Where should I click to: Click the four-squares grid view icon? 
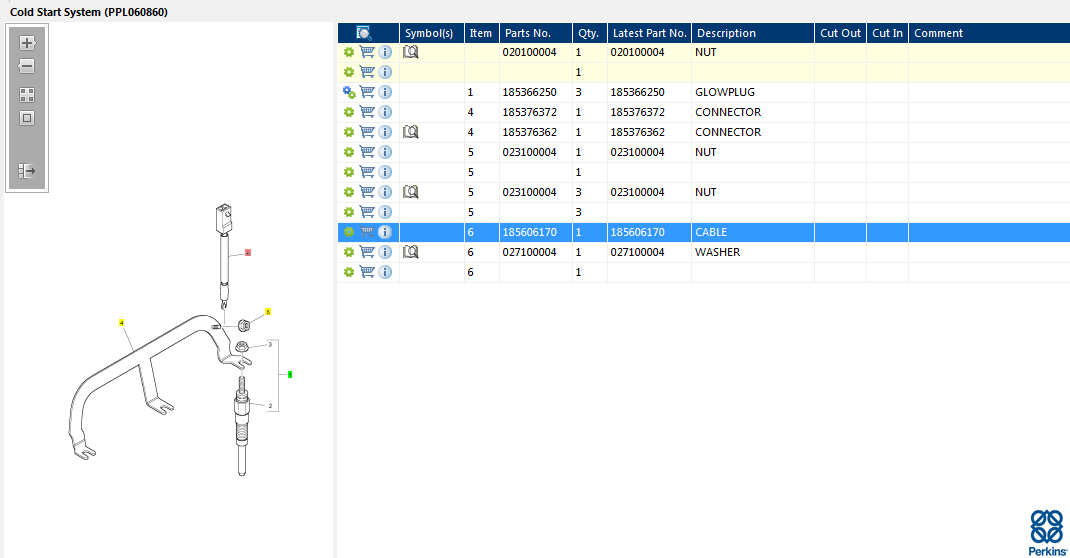coord(27,95)
